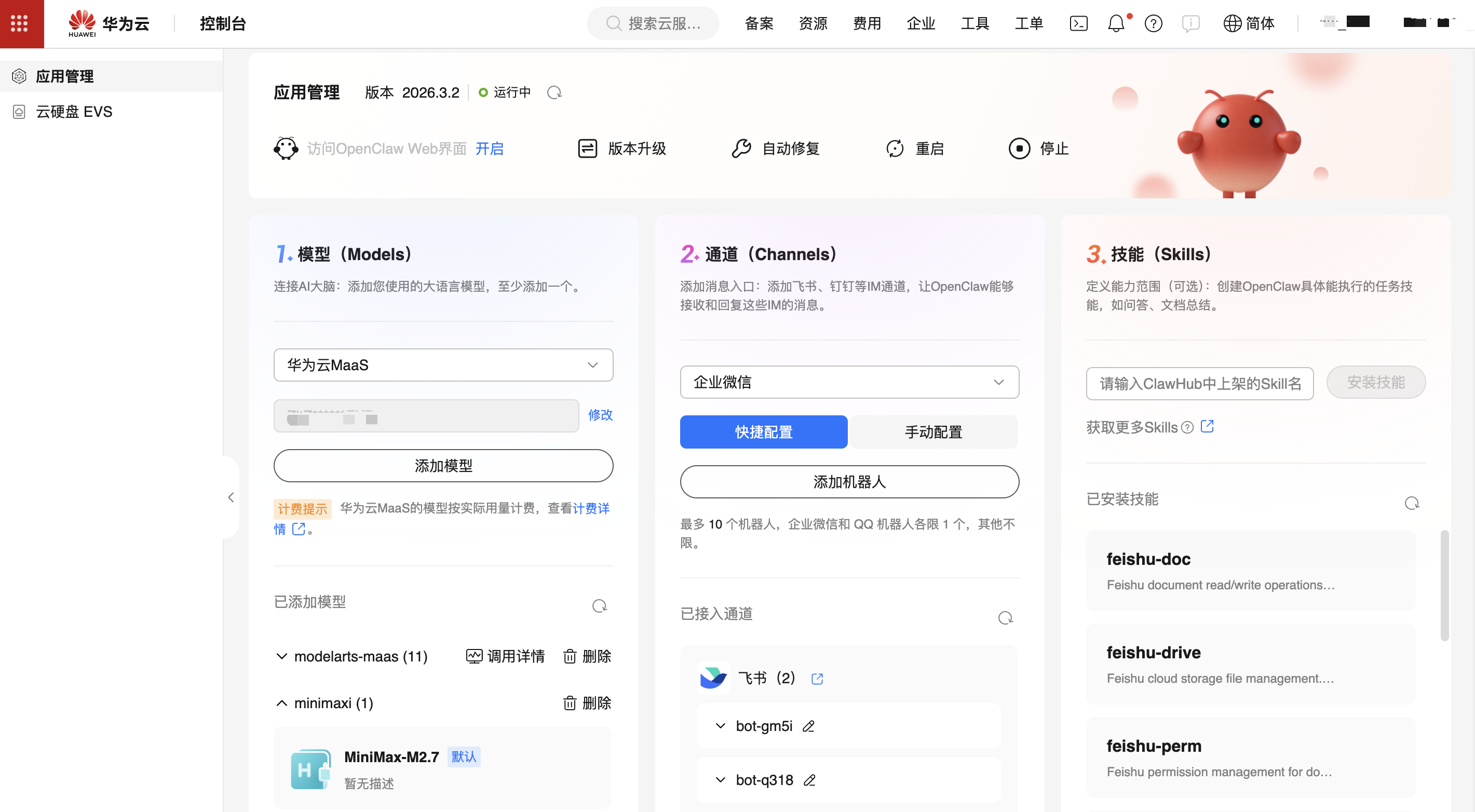Refresh the 已添加模型 list
Screen dimensions: 1475x812
point(599,605)
